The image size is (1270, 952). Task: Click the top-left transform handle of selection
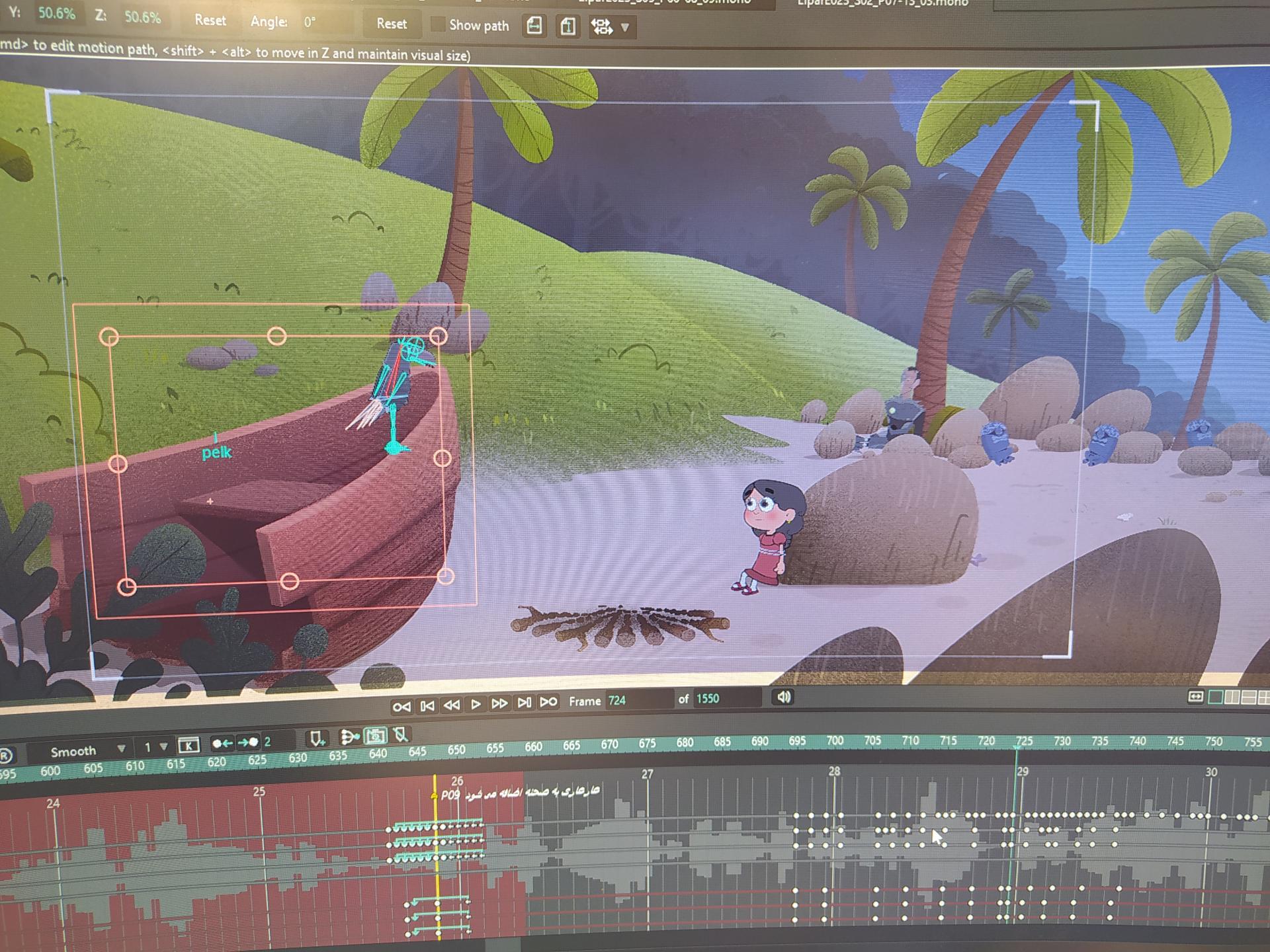109,337
